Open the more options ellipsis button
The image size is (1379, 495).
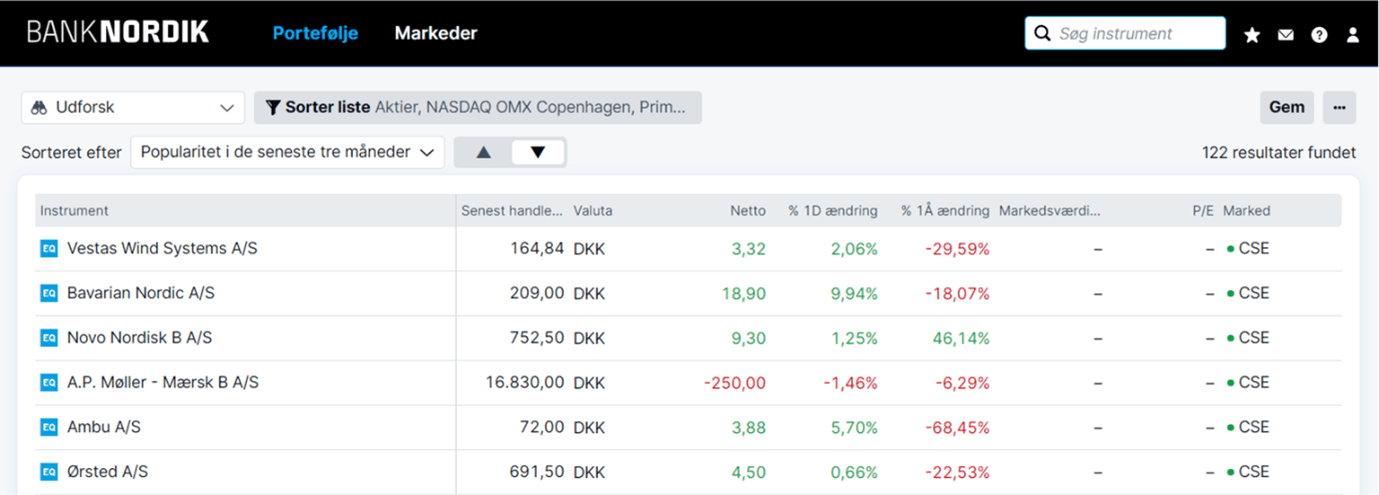coord(1339,108)
